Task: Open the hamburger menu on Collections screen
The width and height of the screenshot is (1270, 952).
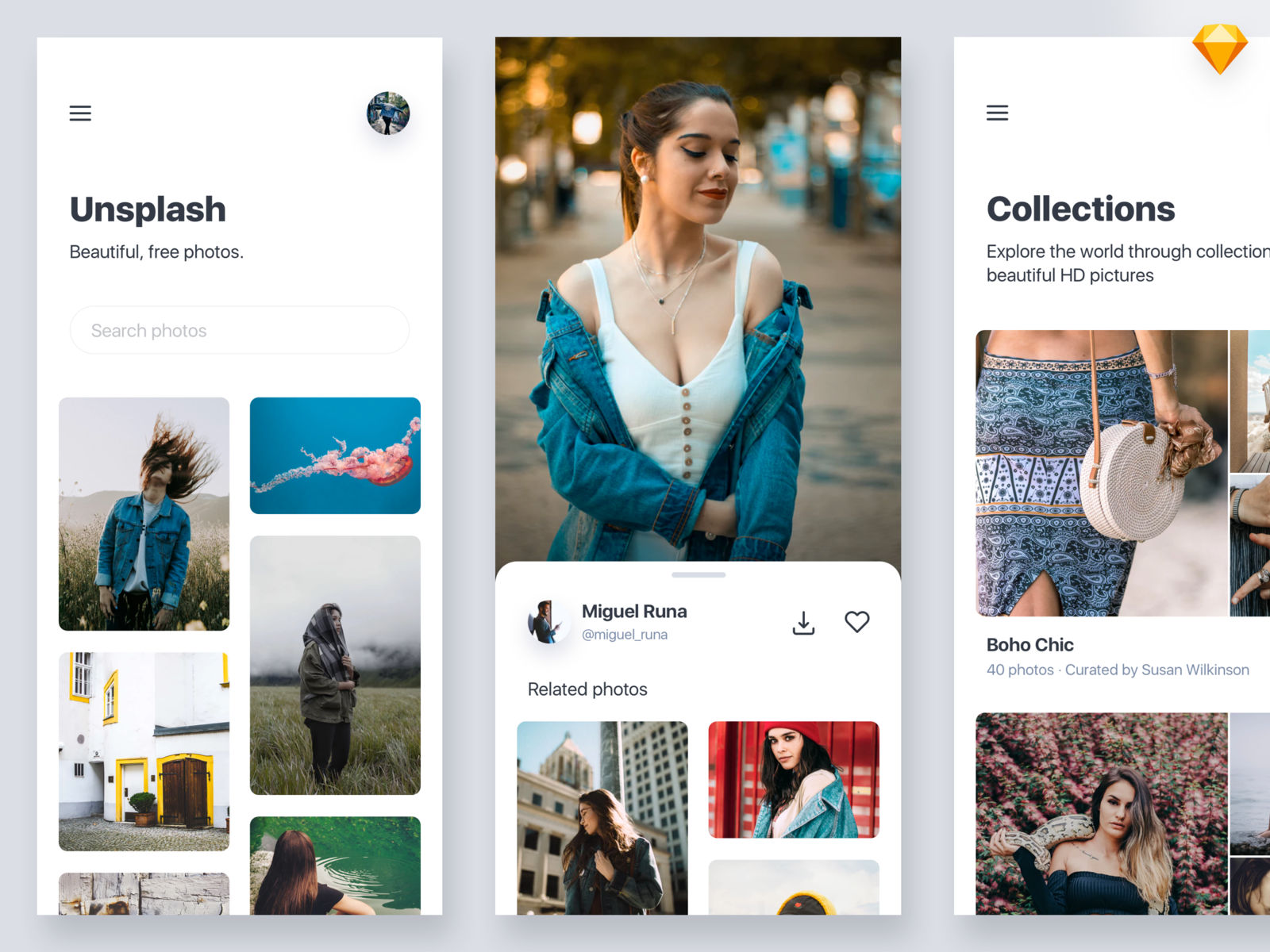Action: 997,113
